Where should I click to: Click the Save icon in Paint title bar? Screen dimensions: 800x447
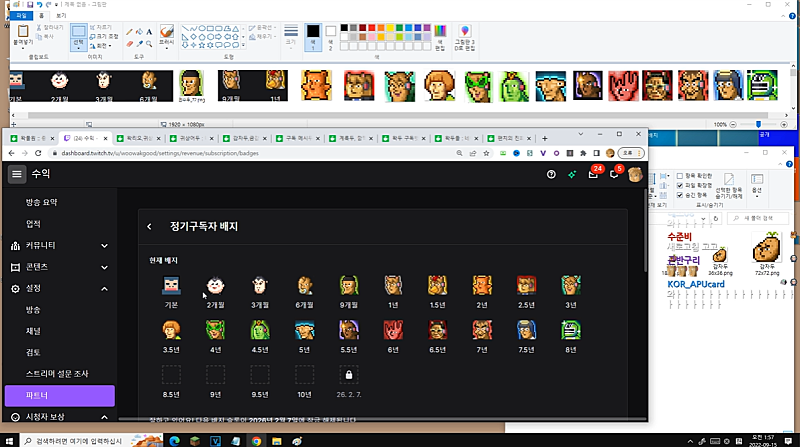click(x=30, y=5)
